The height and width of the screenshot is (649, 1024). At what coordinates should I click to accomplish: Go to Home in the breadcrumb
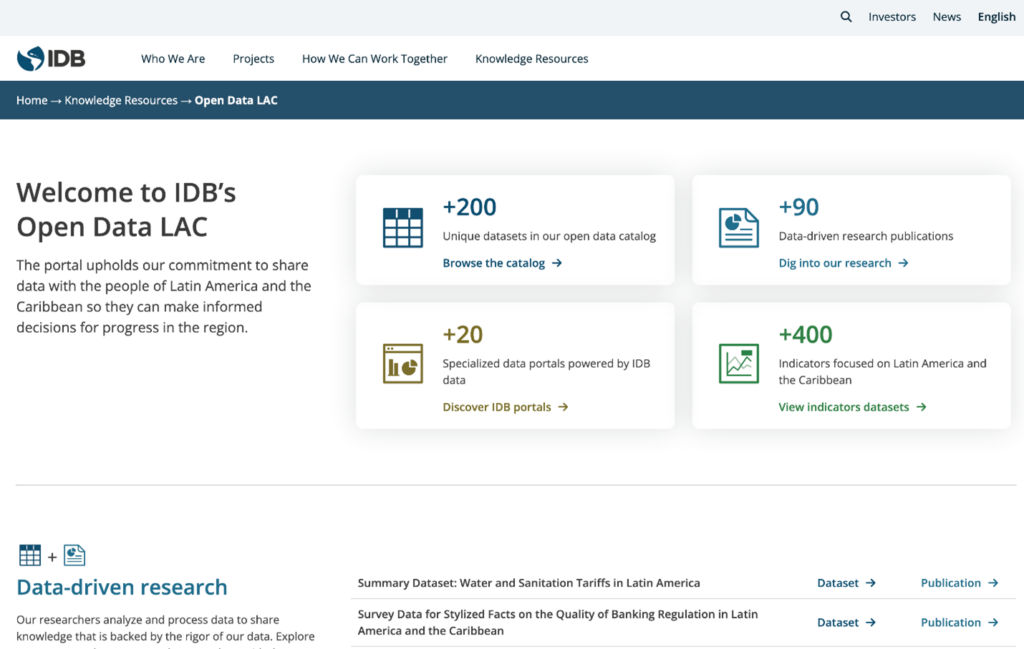pyautogui.click(x=32, y=100)
